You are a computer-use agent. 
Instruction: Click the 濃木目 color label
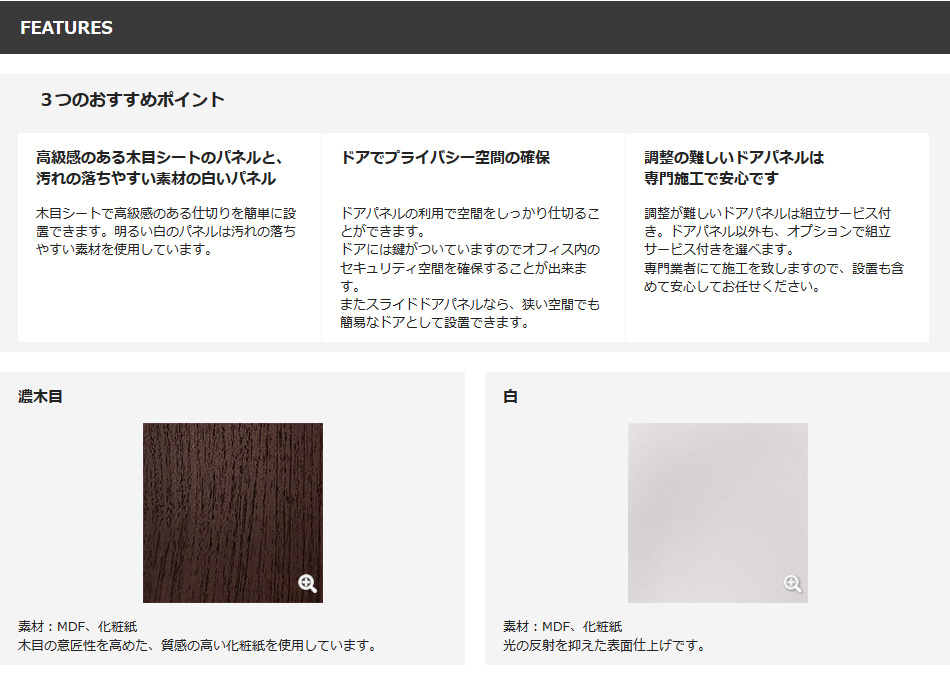click(x=40, y=396)
